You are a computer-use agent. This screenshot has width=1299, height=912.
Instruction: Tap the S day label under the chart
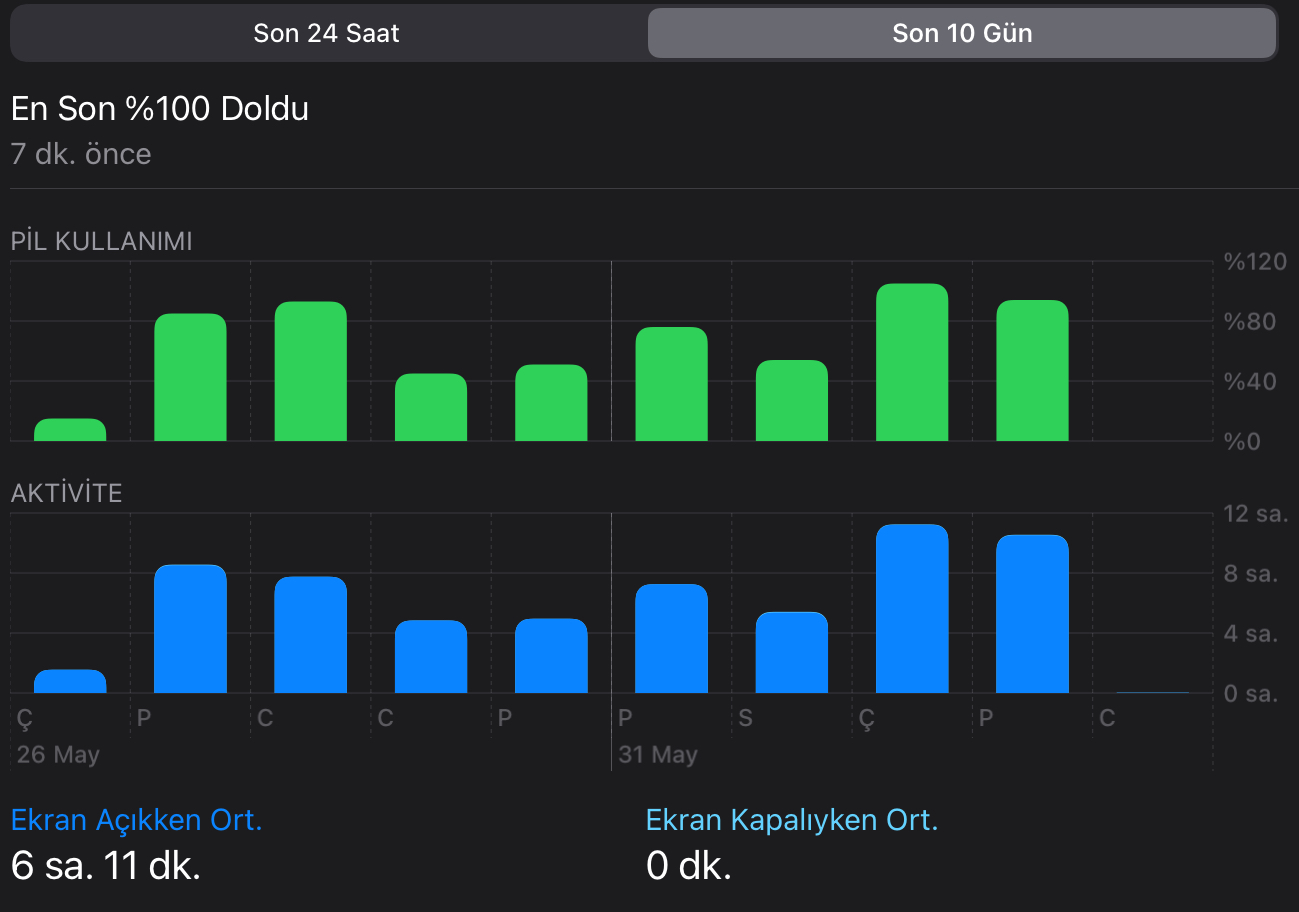click(746, 718)
